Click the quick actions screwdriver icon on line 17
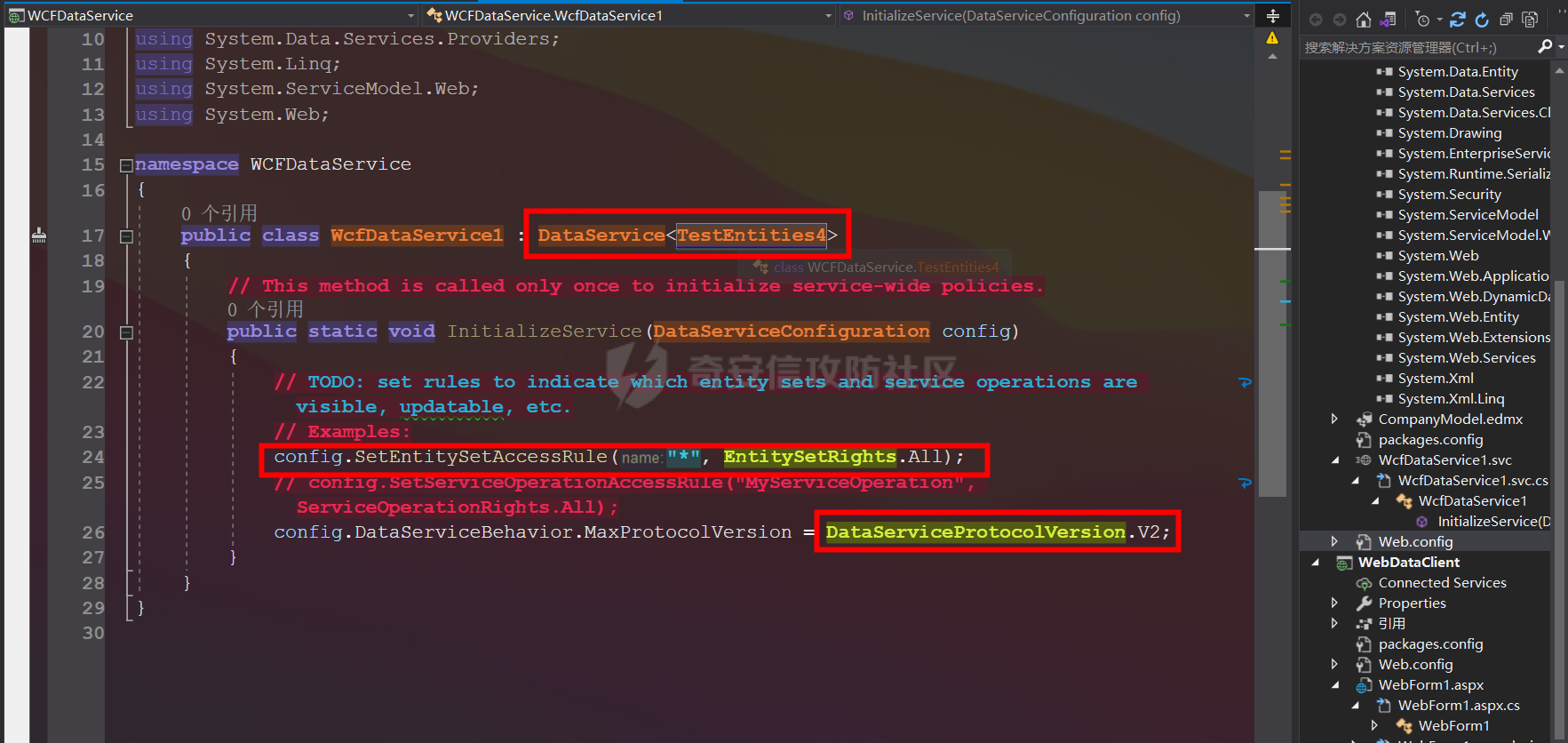The height and width of the screenshot is (743, 1568). pos(39,236)
